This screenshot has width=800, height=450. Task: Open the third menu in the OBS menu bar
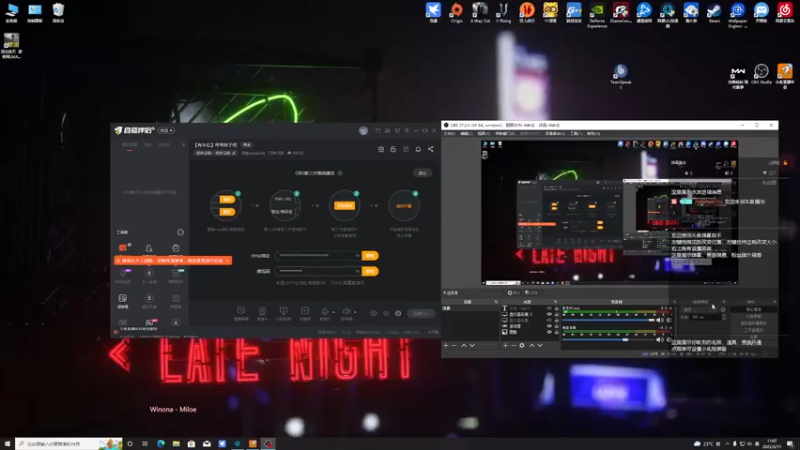point(484,134)
